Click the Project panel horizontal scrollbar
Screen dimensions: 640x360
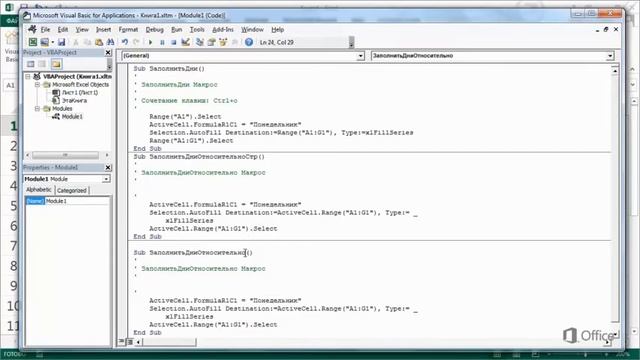point(65,155)
